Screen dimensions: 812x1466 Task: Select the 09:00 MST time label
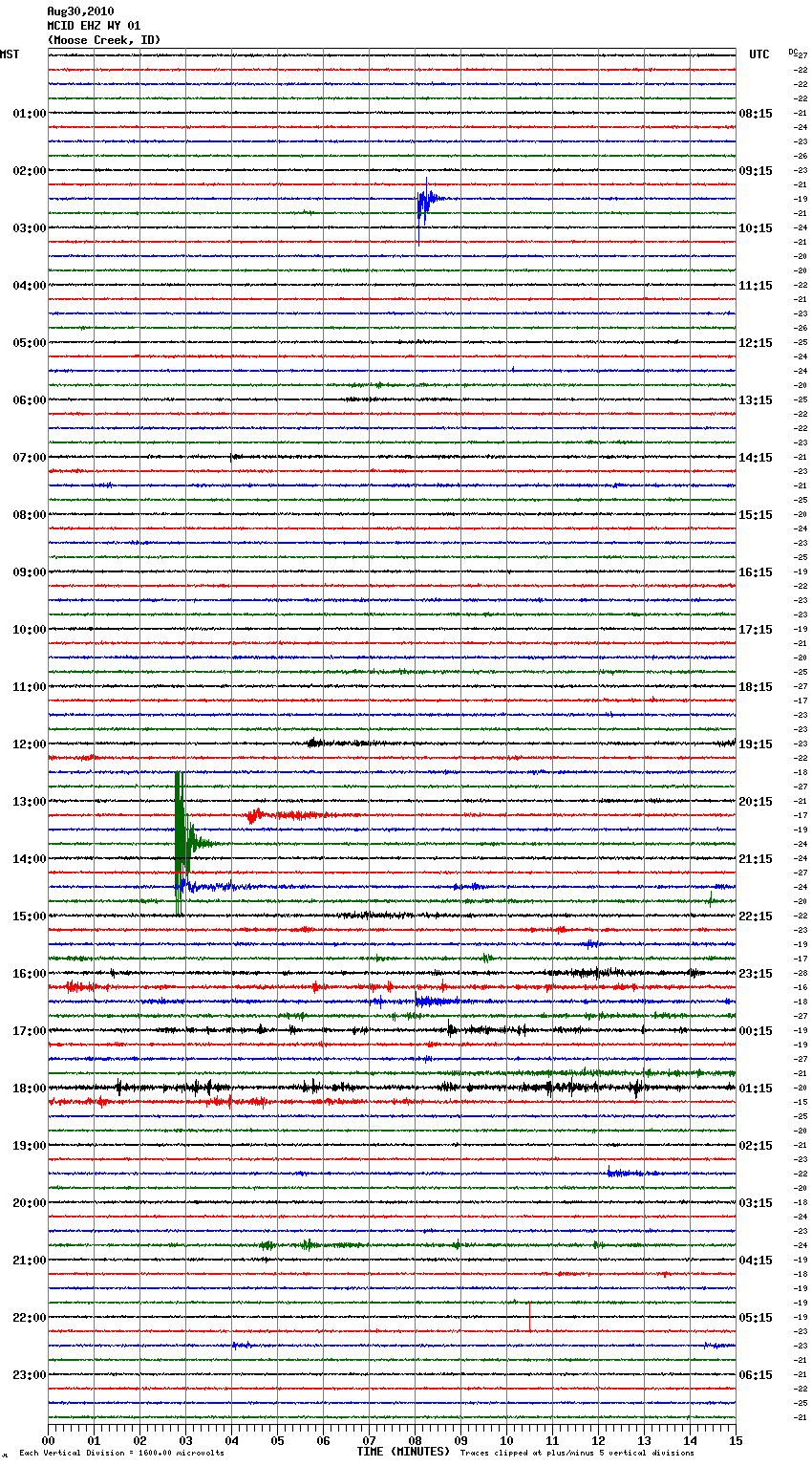[29, 571]
